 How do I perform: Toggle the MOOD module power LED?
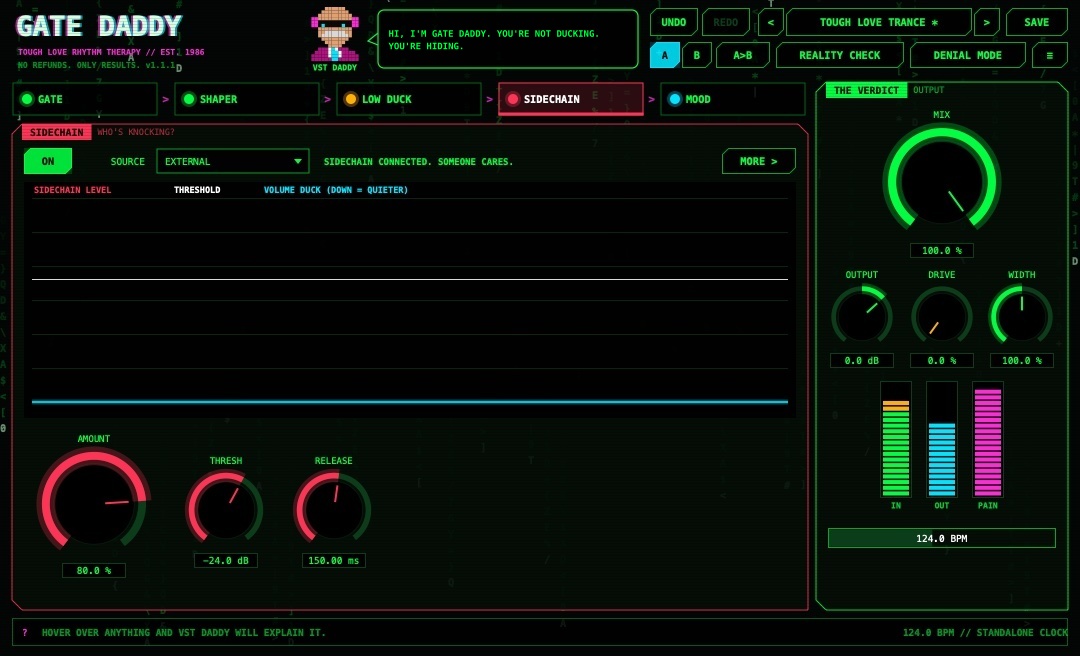point(674,99)
